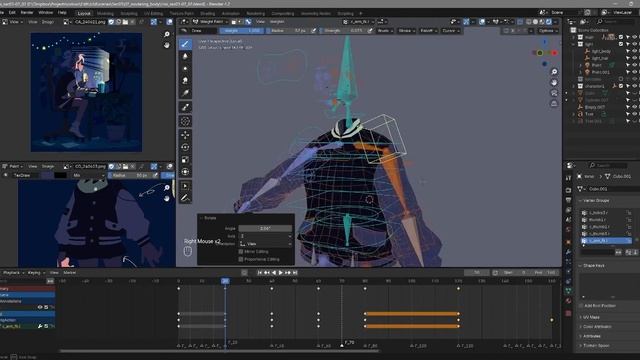Click the 3D viewport zoom magnifier icon

(x=554, y=72)
